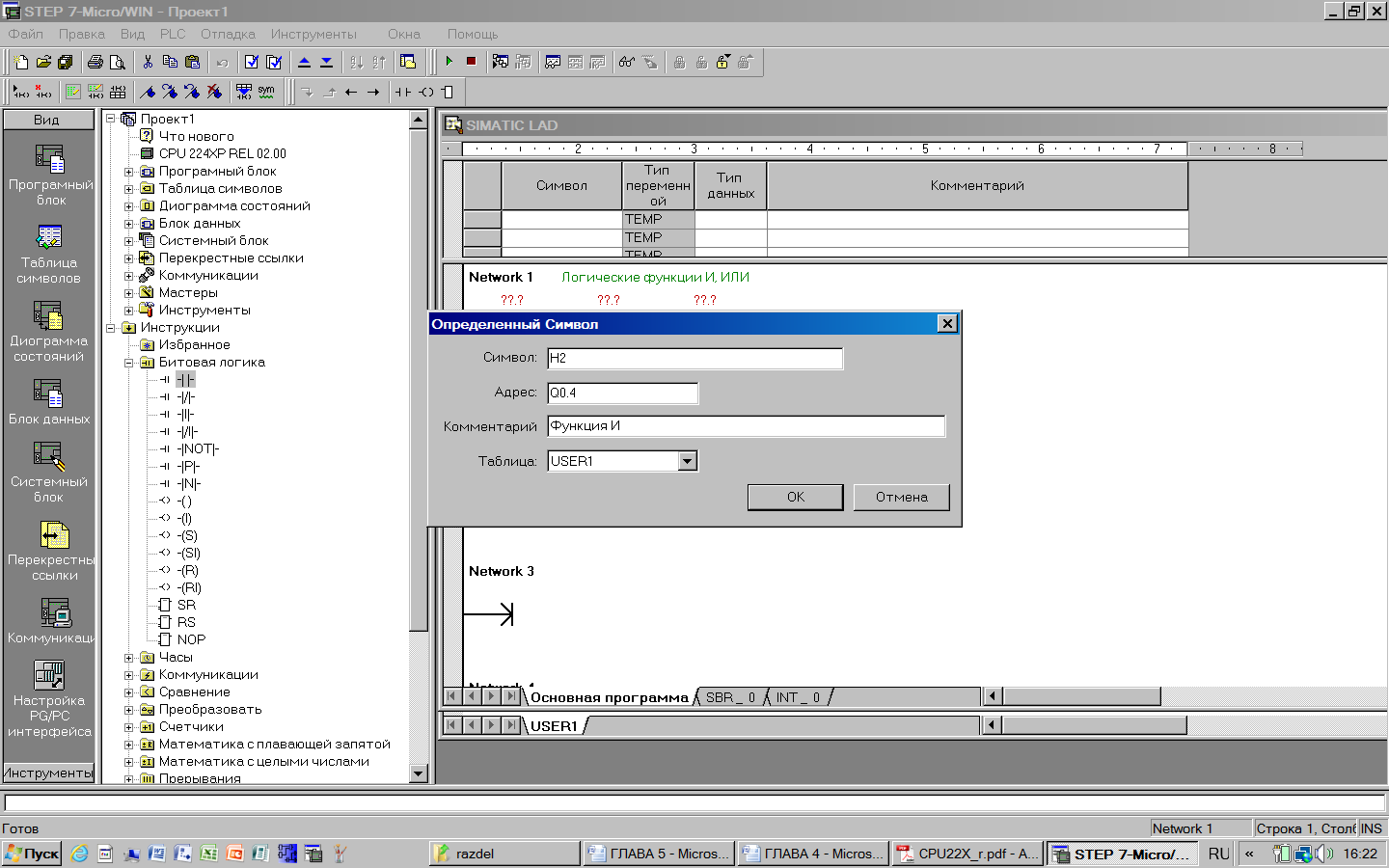Click the green Run PLC icon
Screen dimensions: 1389x868
point(449,62)
